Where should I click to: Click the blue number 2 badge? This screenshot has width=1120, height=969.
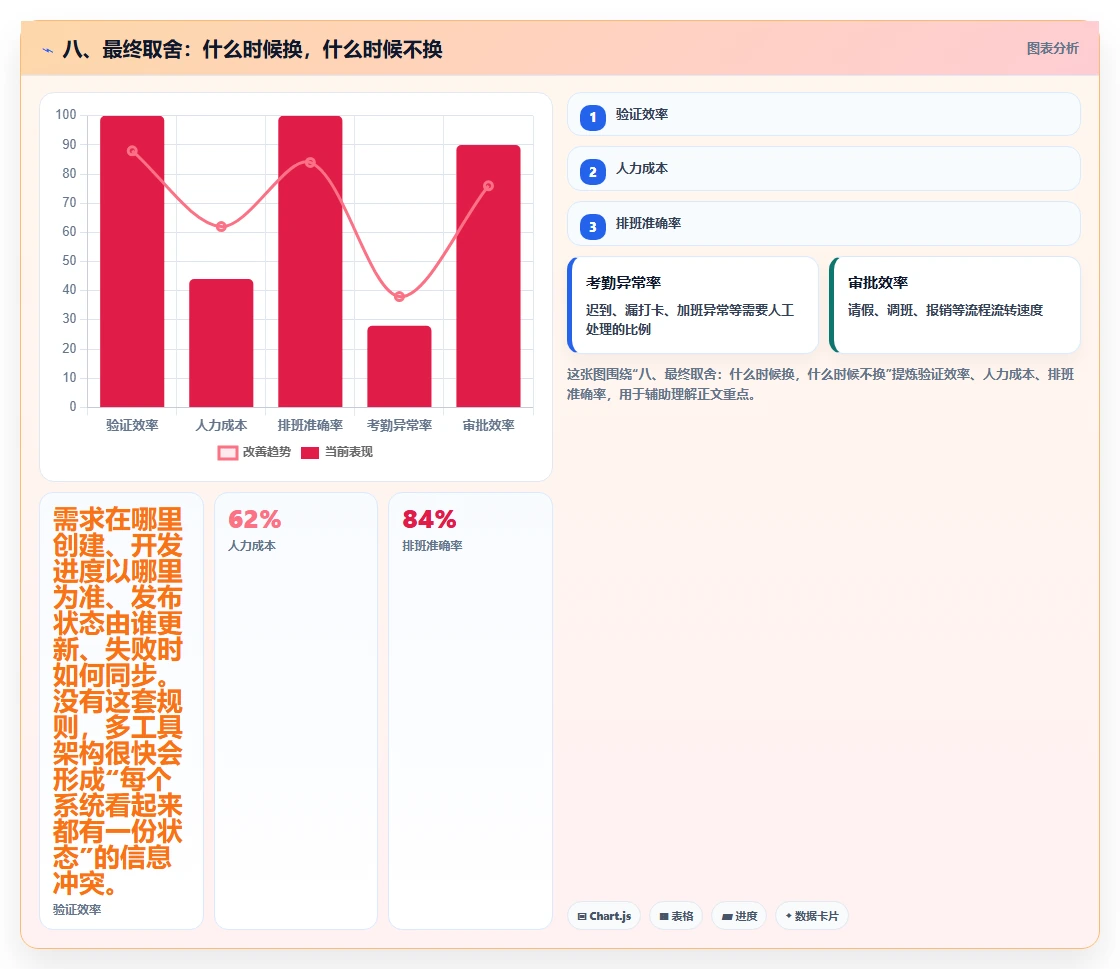click(592, 172)
